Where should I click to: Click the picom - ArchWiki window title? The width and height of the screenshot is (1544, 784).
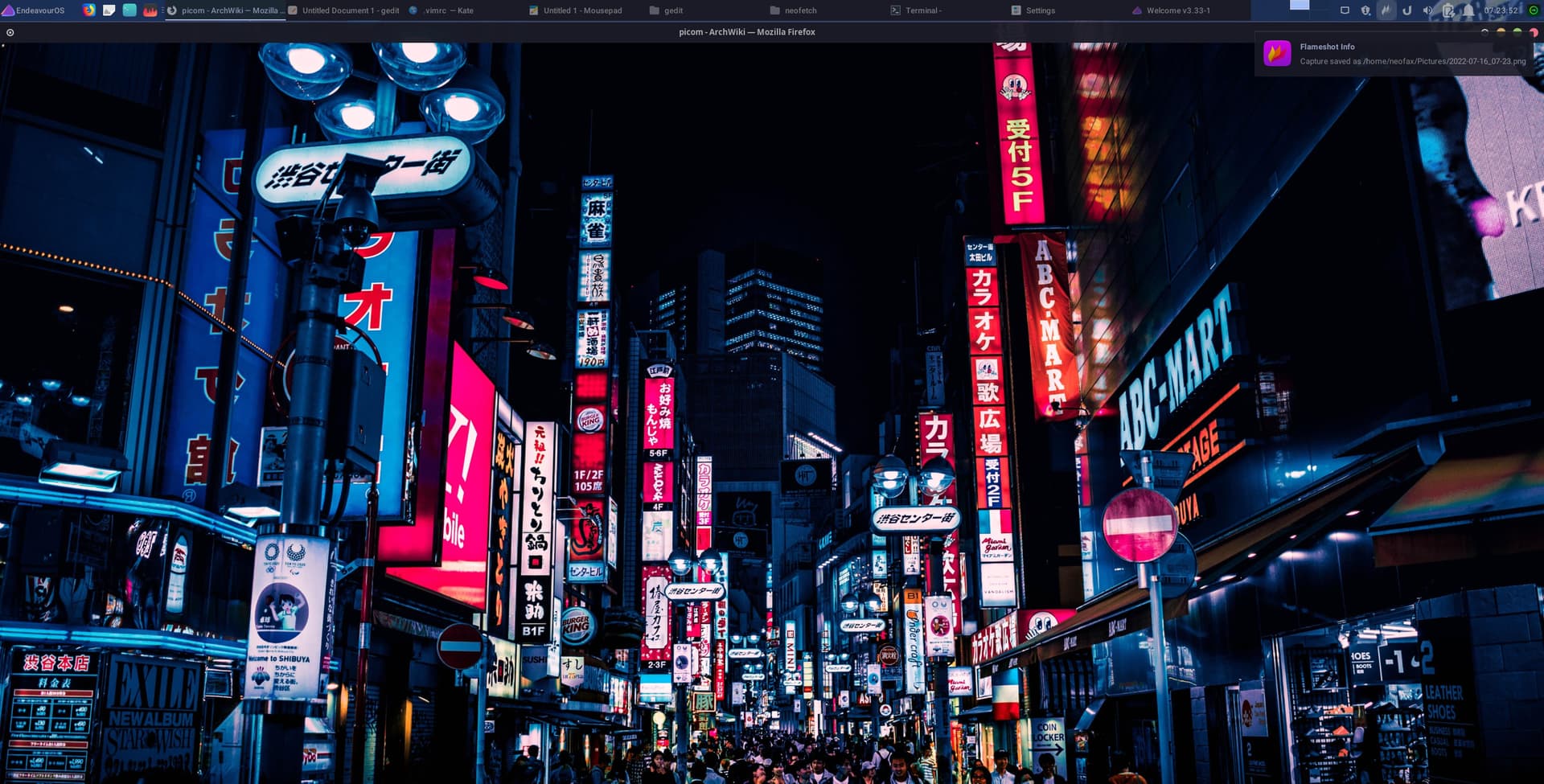(746, 32)
